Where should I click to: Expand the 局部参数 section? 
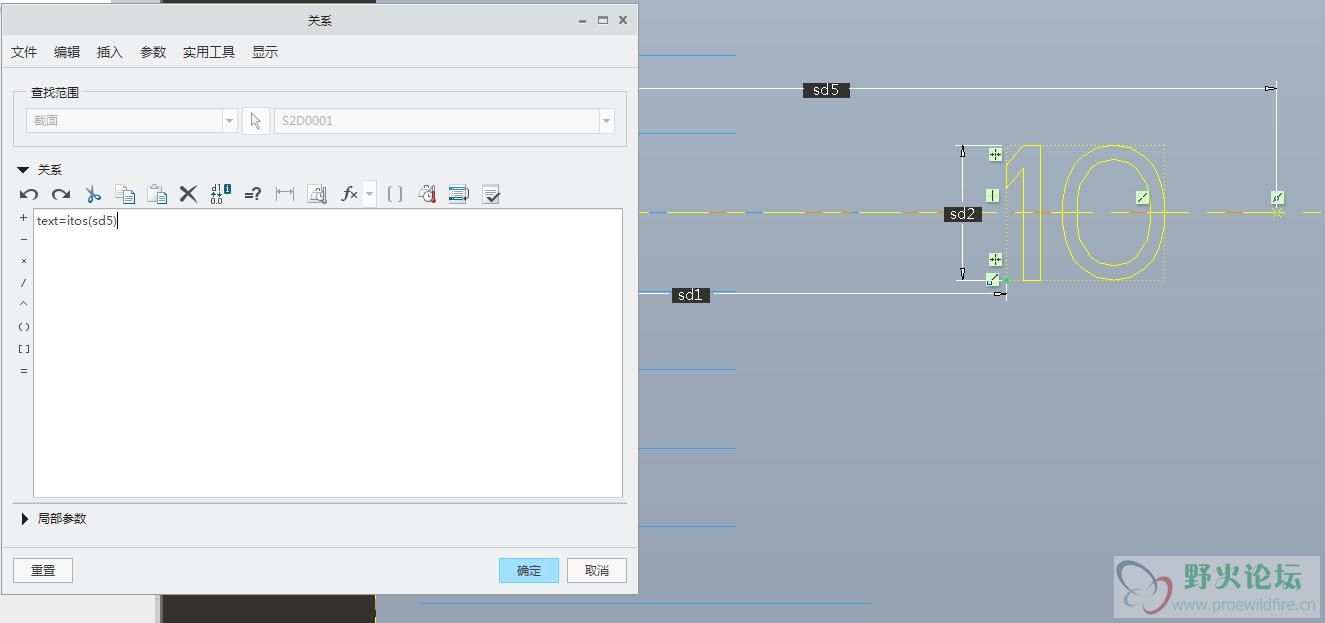pos(25,519)
